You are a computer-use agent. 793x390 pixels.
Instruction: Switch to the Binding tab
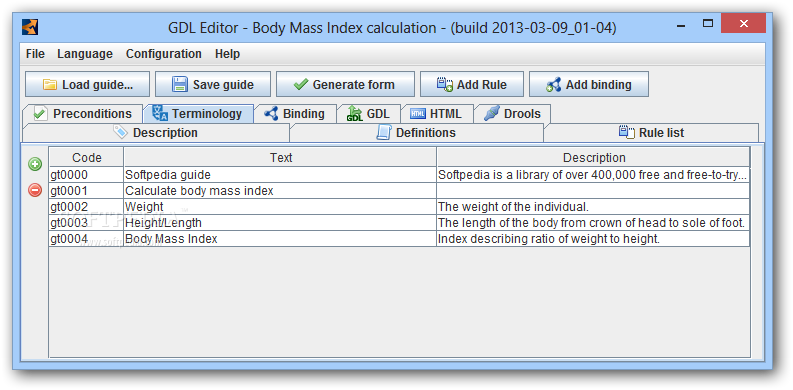click(x=295, y=114)
